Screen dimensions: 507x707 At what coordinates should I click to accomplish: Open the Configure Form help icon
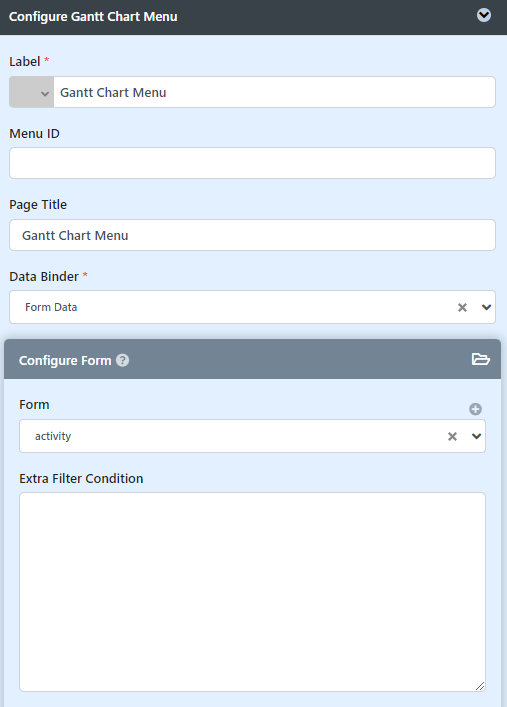122,360
